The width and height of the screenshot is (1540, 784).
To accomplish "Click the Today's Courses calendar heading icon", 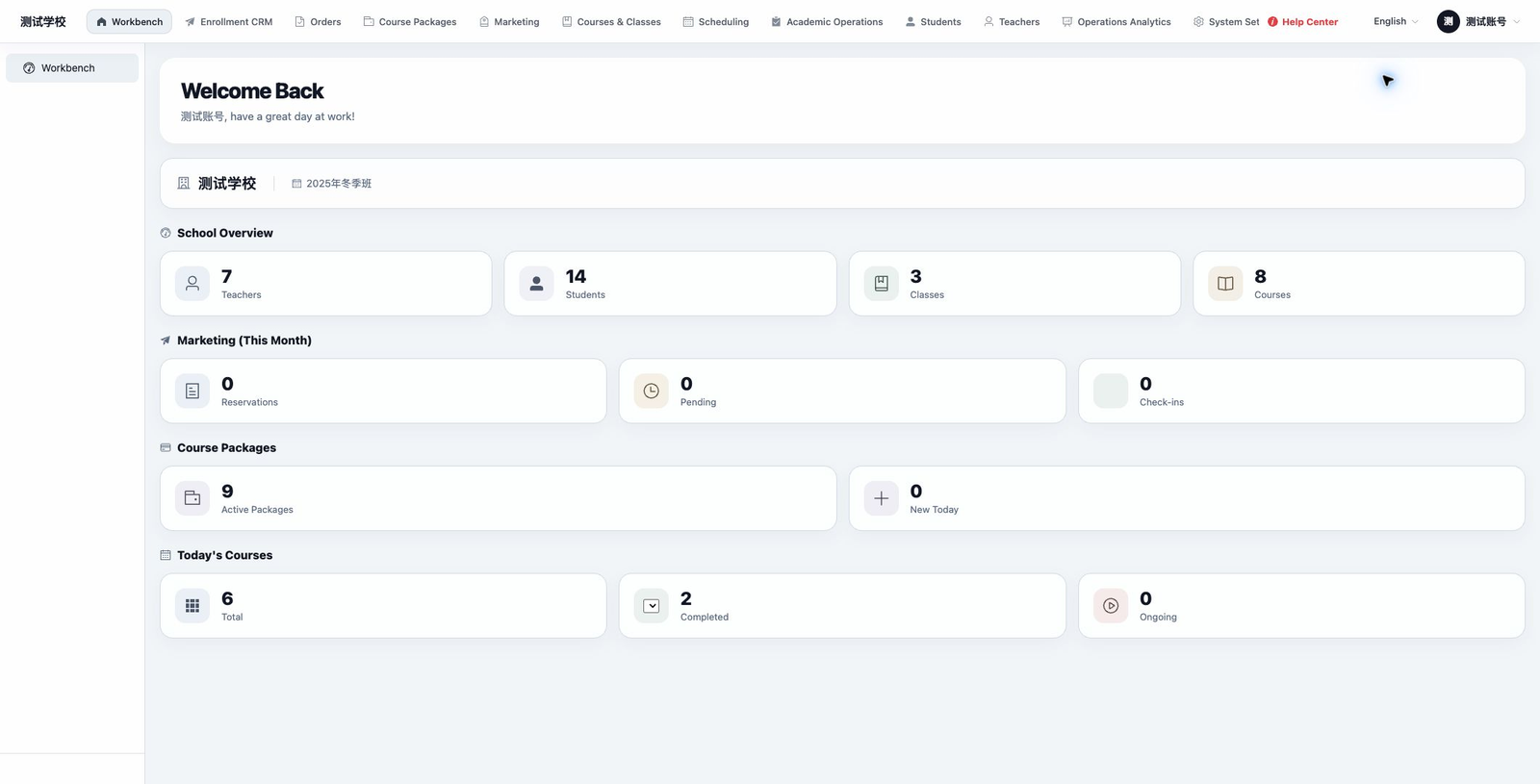I will (166, 555).
